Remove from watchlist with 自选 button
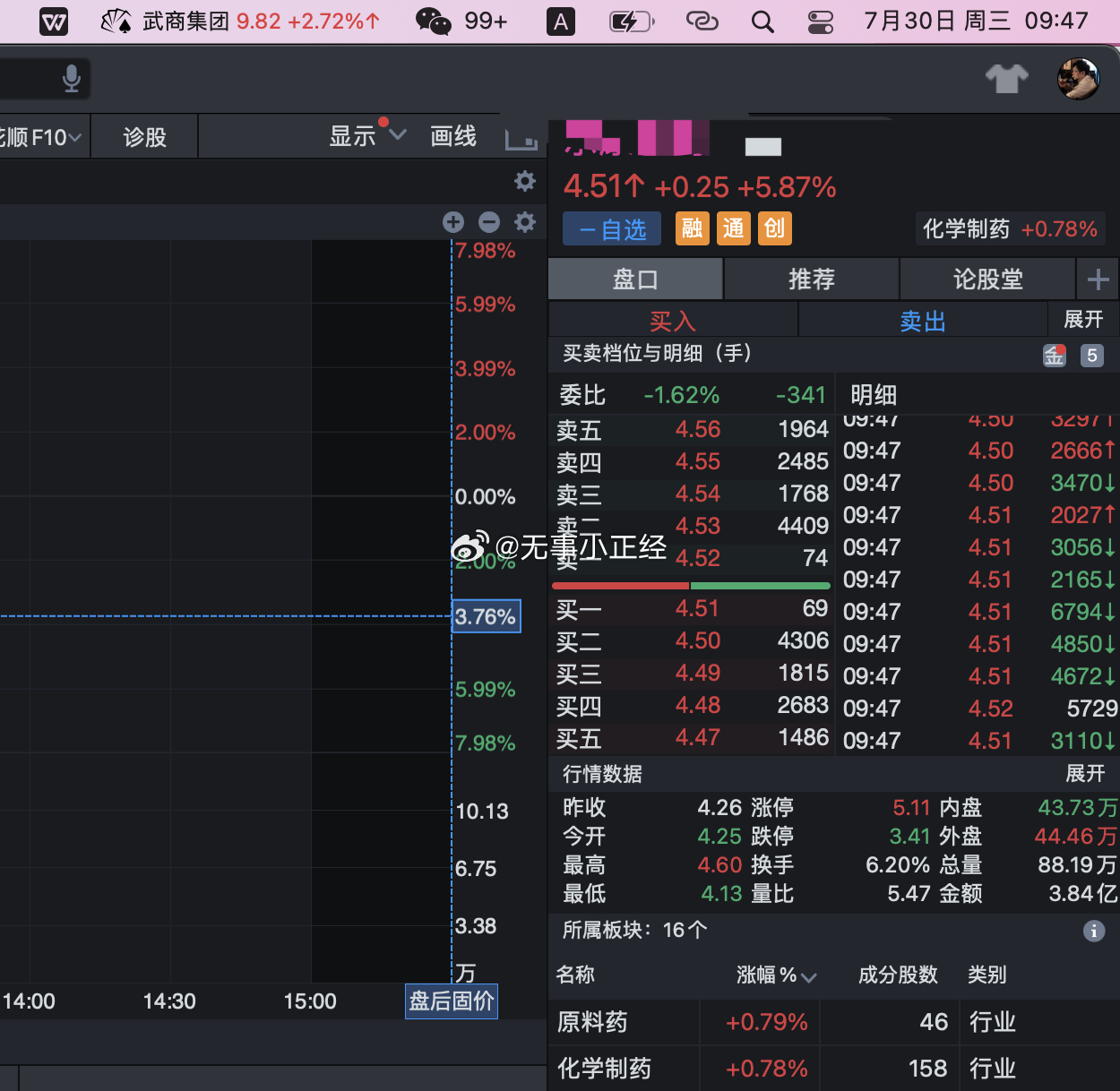 pyautogui.click(x=612, y=229)
